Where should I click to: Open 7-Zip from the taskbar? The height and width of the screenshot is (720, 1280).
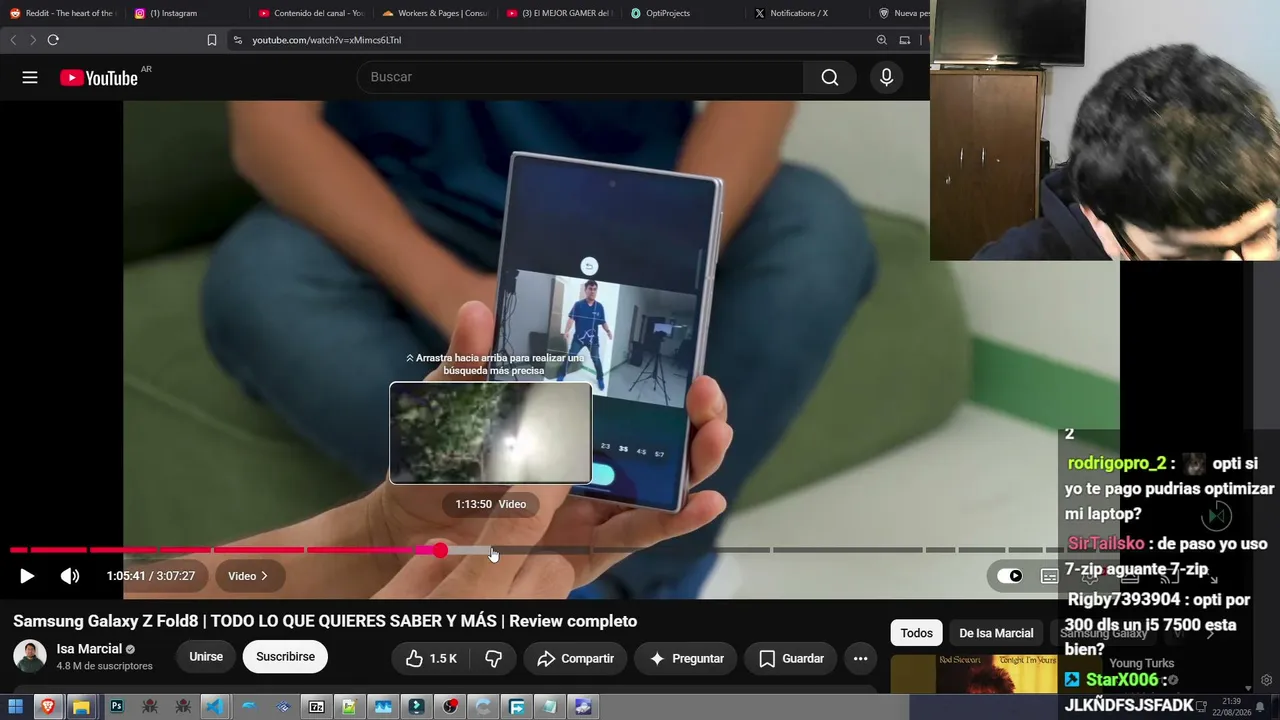pyautogui.click(x=316, y=707)
